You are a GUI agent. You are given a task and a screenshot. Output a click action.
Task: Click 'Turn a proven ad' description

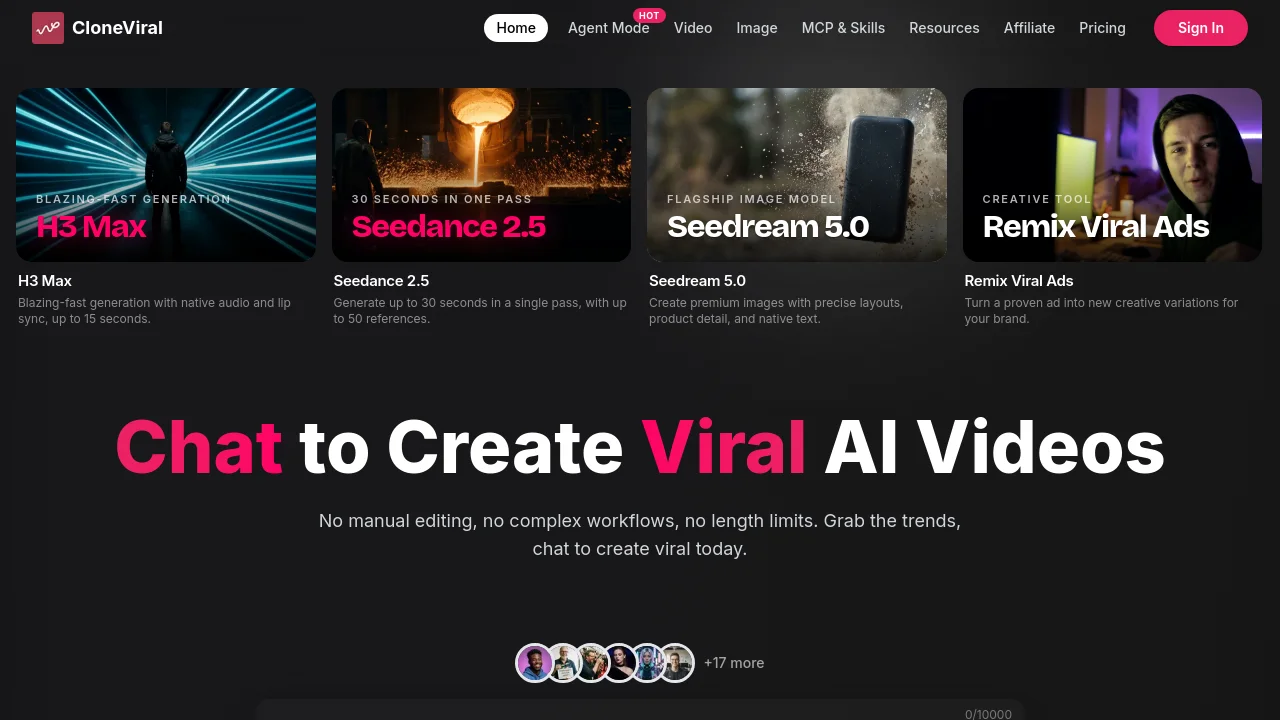coord(1101,311)
